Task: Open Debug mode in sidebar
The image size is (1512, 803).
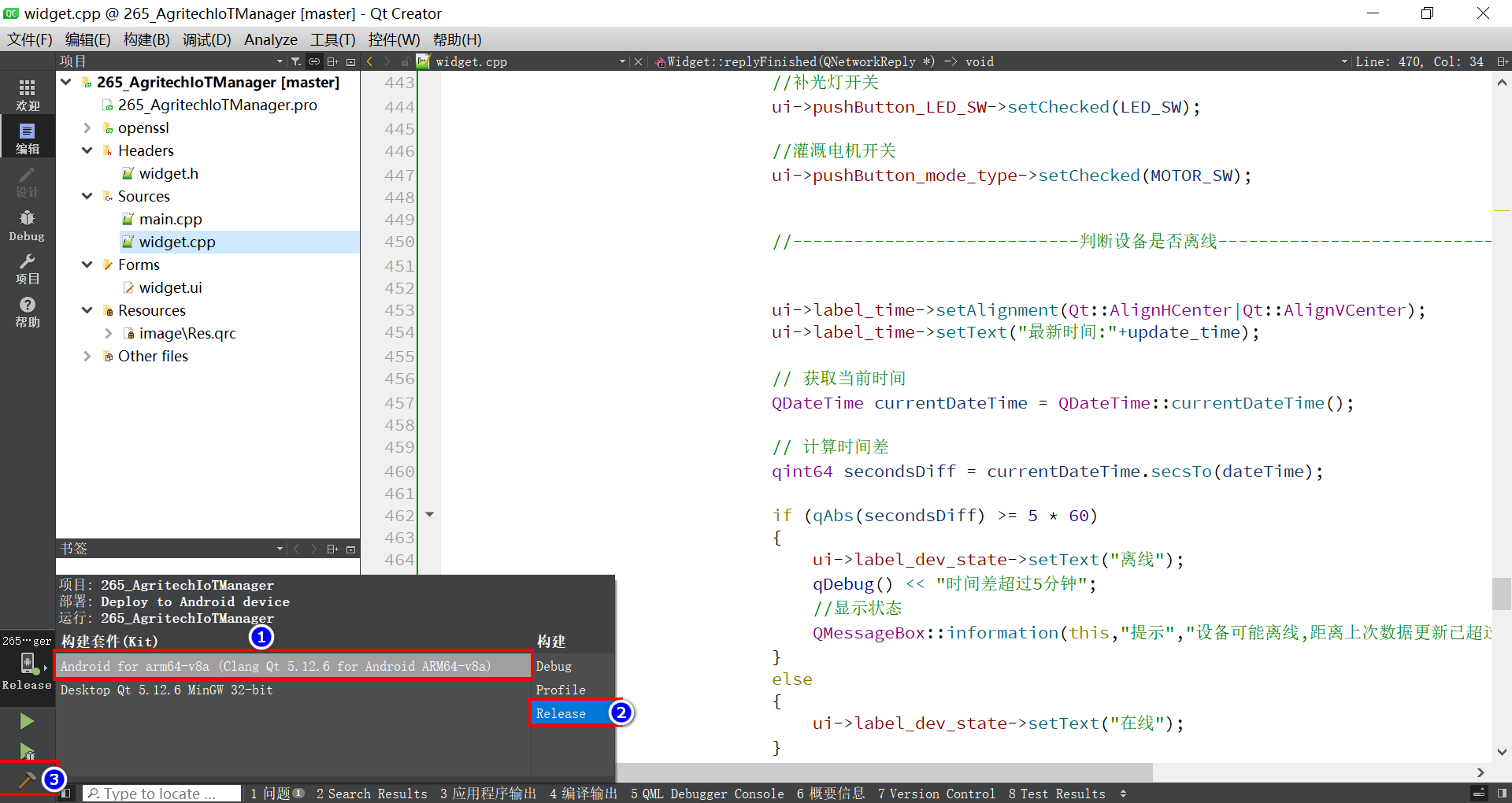Action: [x=27, y=226]
